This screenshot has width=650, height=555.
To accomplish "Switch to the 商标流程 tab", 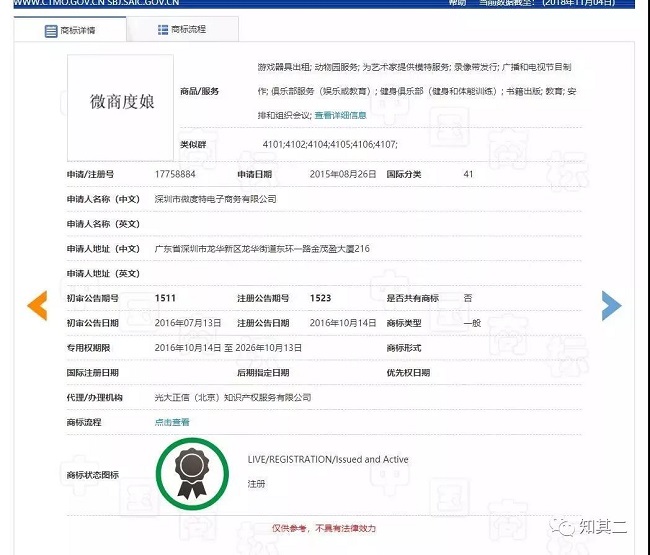I will point(182,30).
